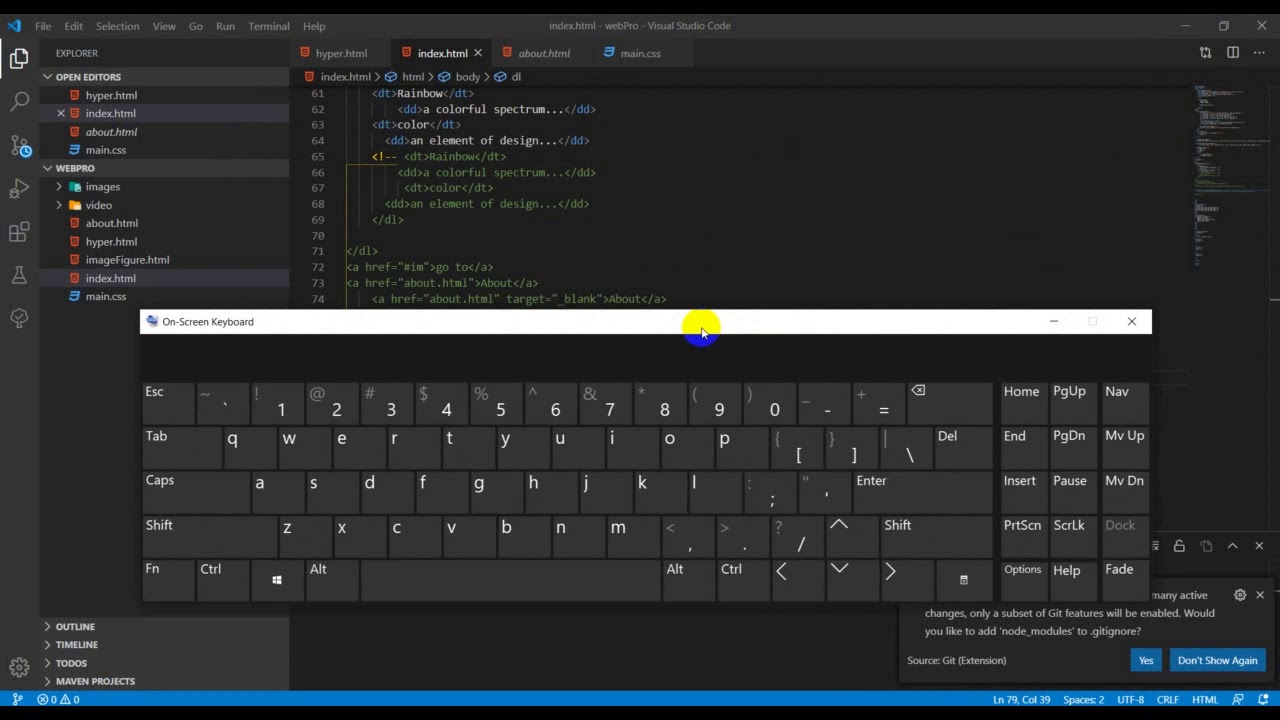Open the Explorer view in activity bar
Viewport: 1280px width, 720px height.
click(19, 58)
